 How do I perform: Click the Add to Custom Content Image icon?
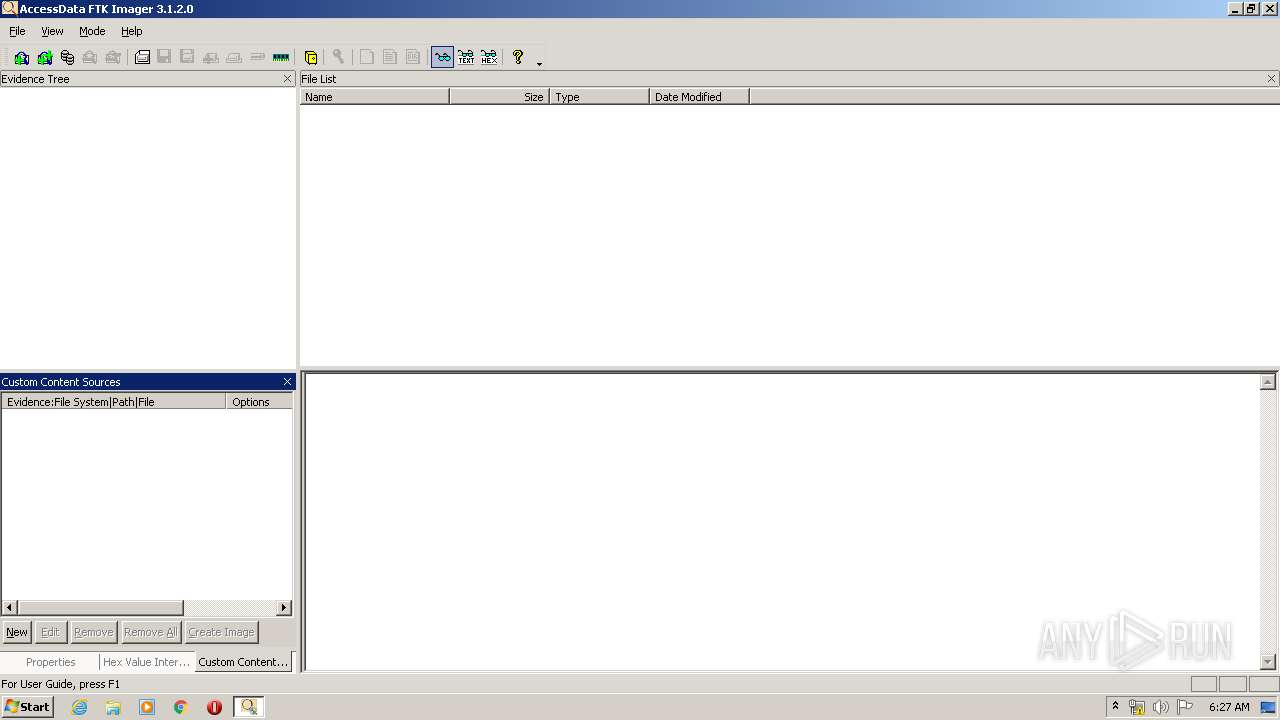pos(211,57)
